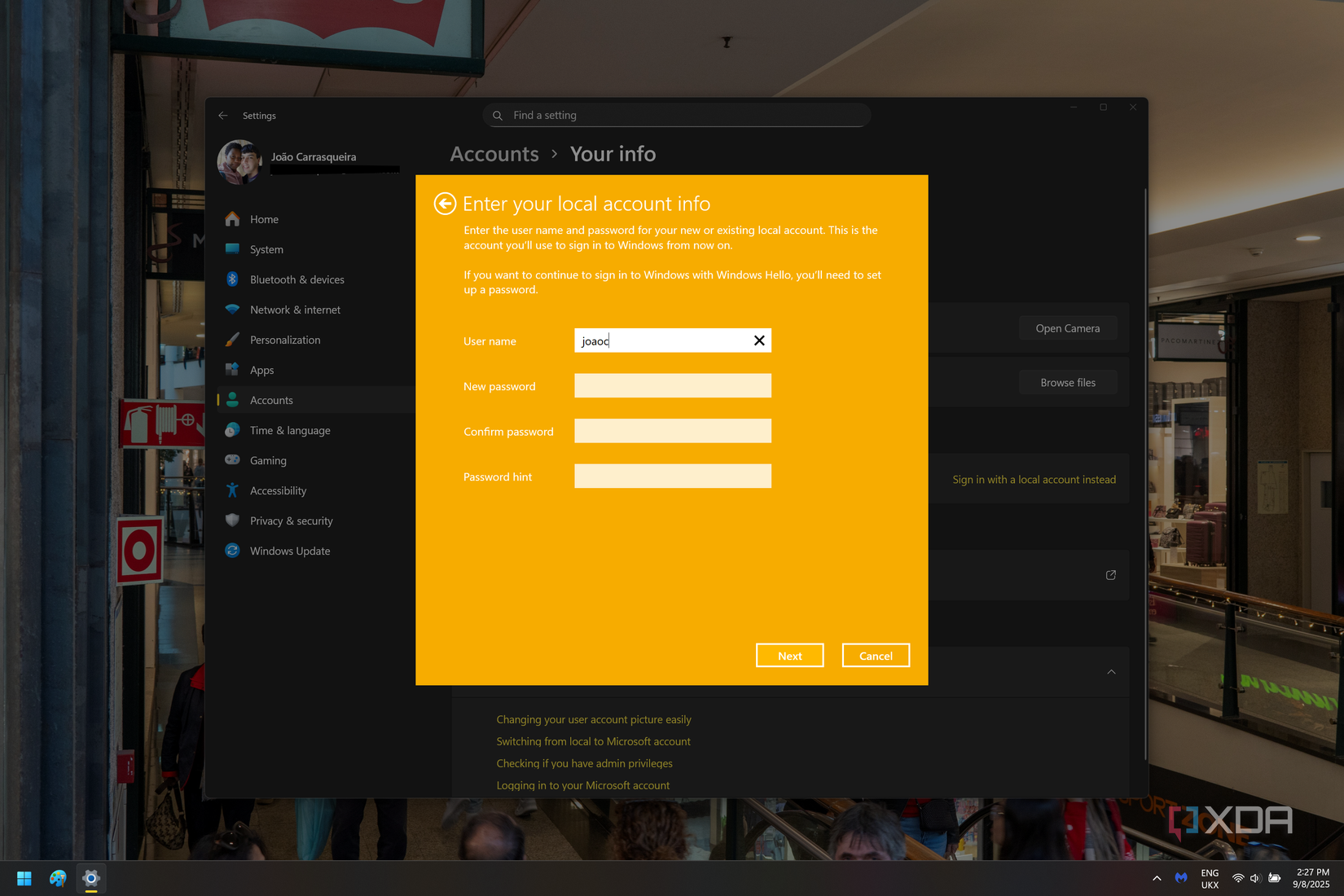Click the New password field

coord(672,385)
